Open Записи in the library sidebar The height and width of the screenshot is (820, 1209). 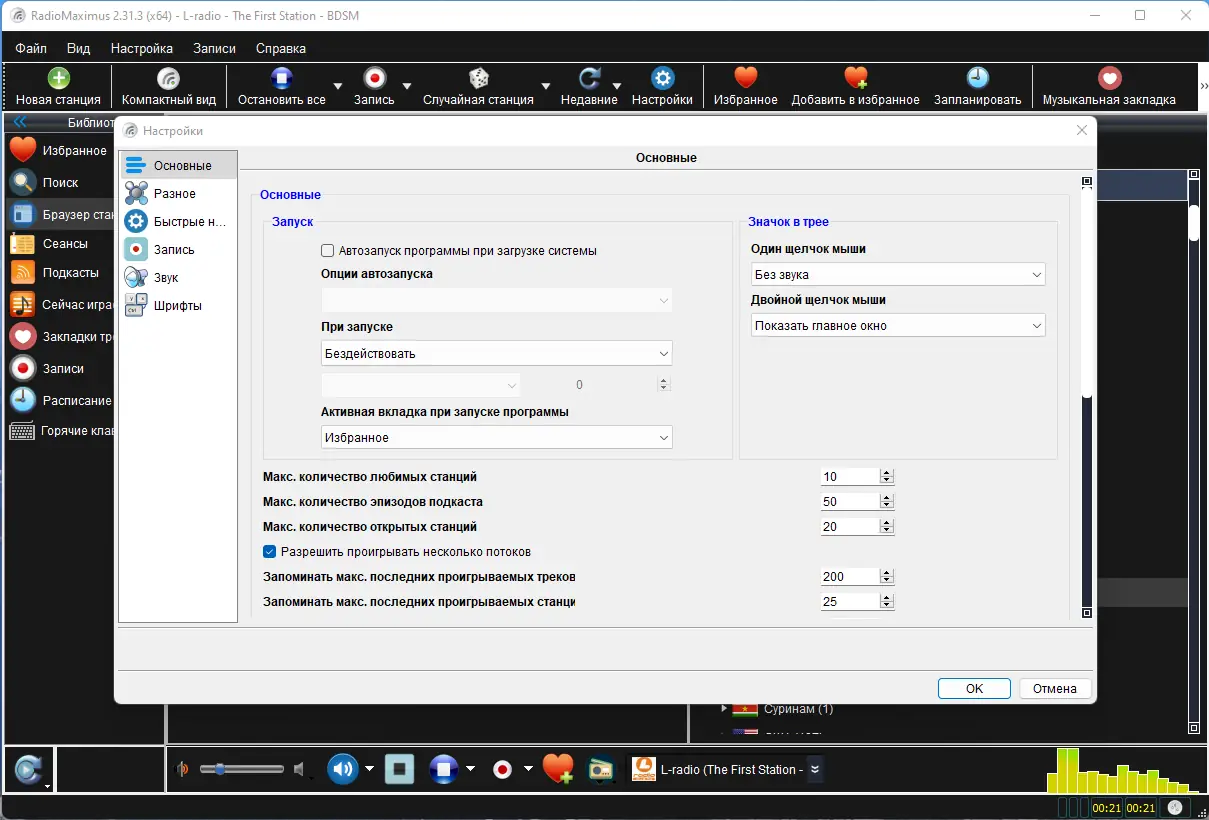[x=59, y=369]
